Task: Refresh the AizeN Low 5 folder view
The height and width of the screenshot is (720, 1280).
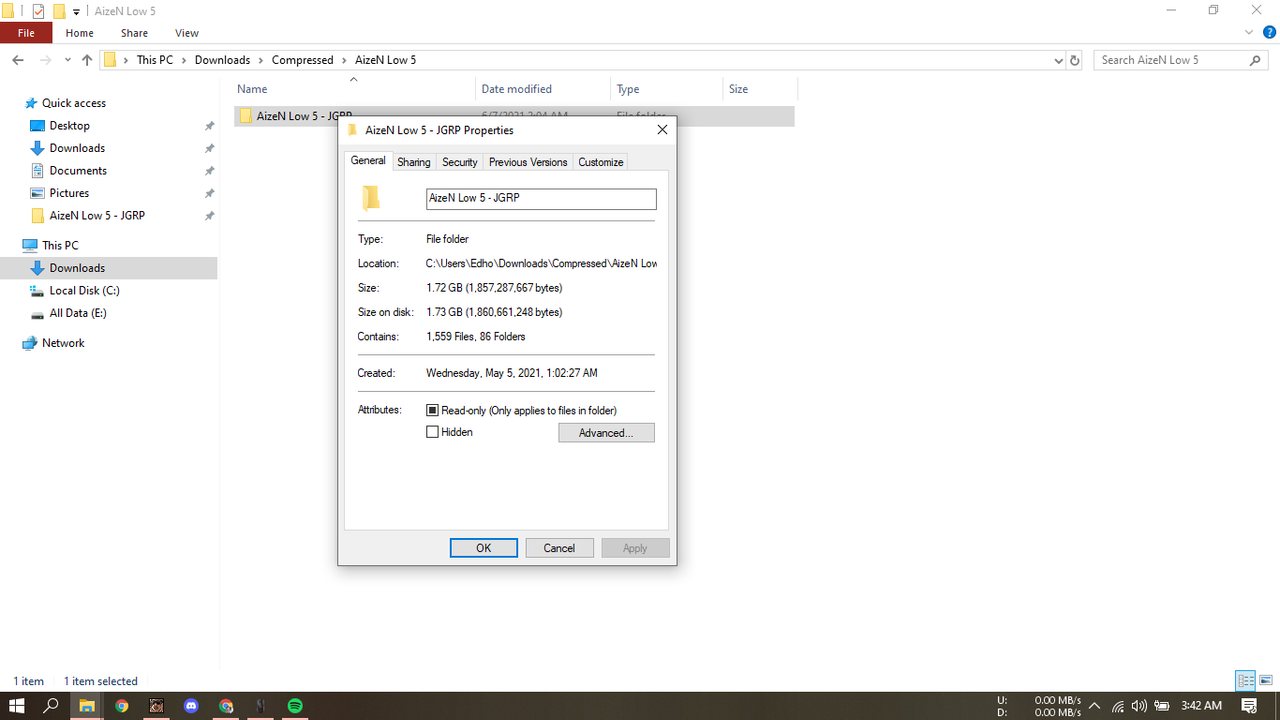Action: click(1075, 60)
